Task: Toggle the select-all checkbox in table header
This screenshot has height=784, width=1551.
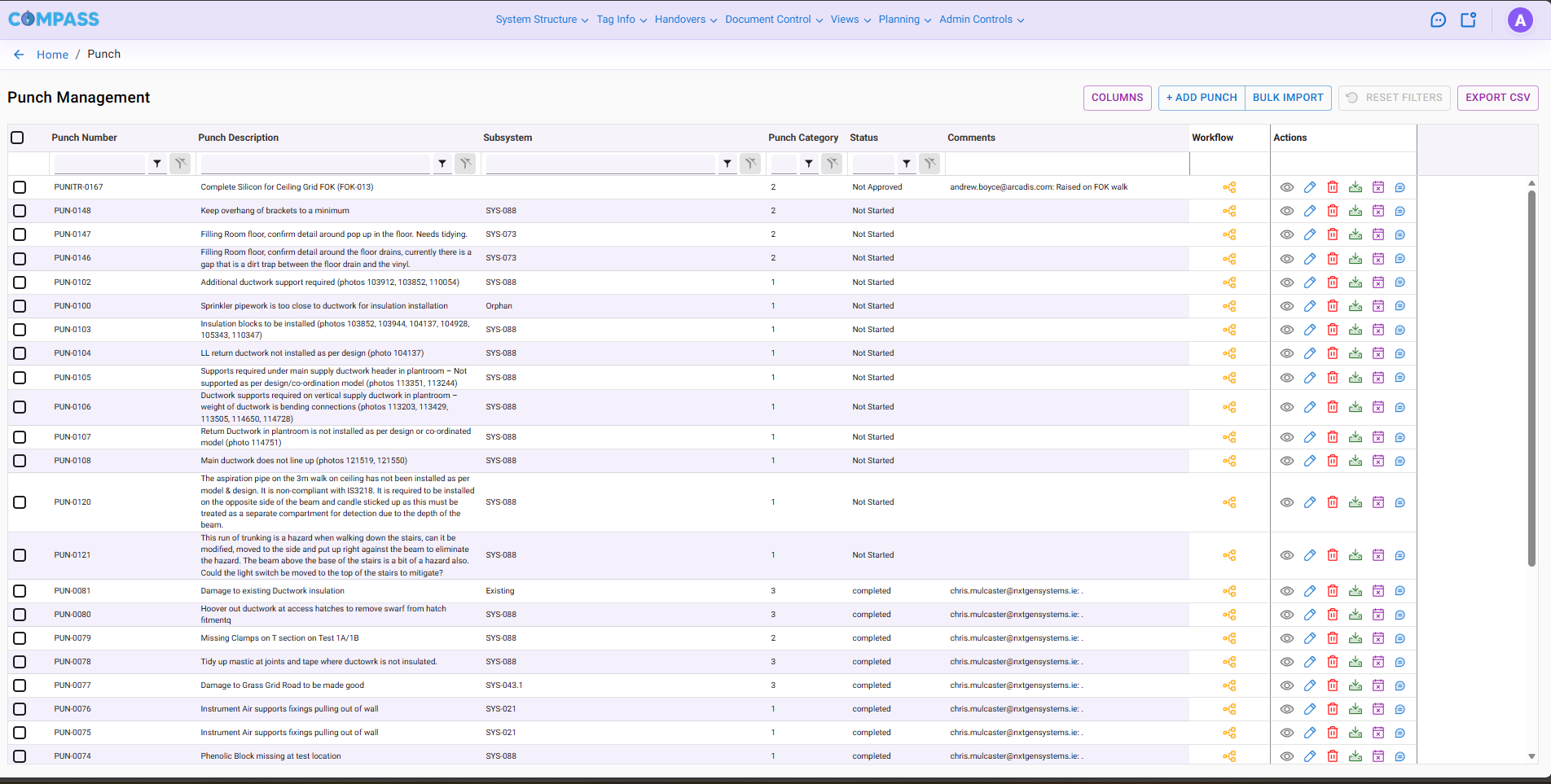Action: tap(17, 138)
